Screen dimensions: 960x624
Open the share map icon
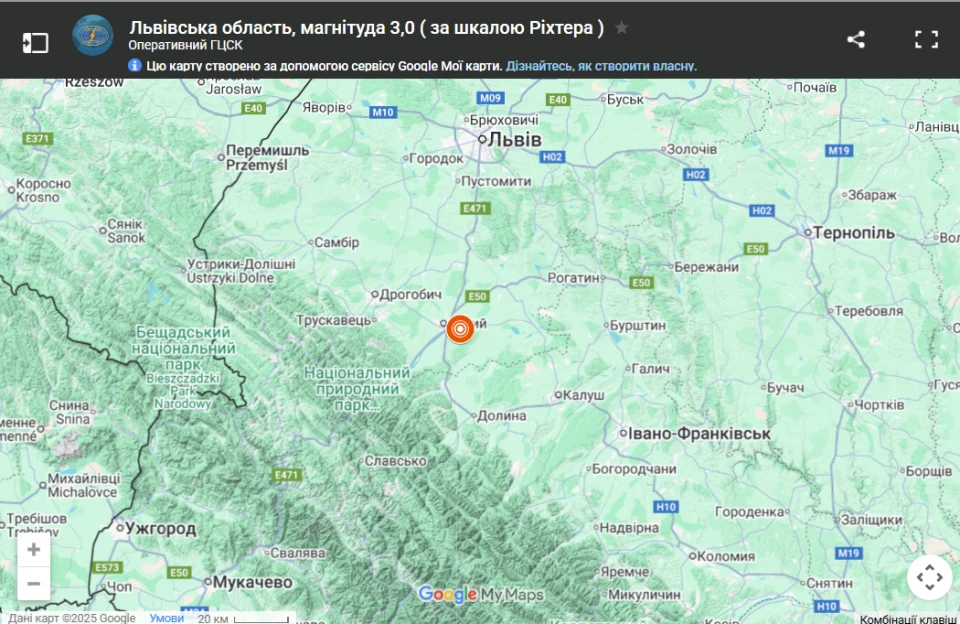click(855, 39)
